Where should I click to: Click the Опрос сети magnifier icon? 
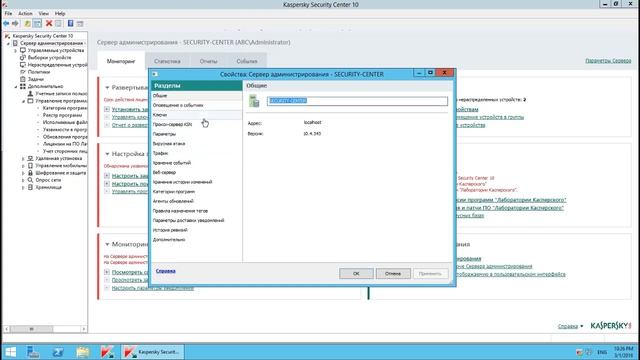click(x=30, y=180)
